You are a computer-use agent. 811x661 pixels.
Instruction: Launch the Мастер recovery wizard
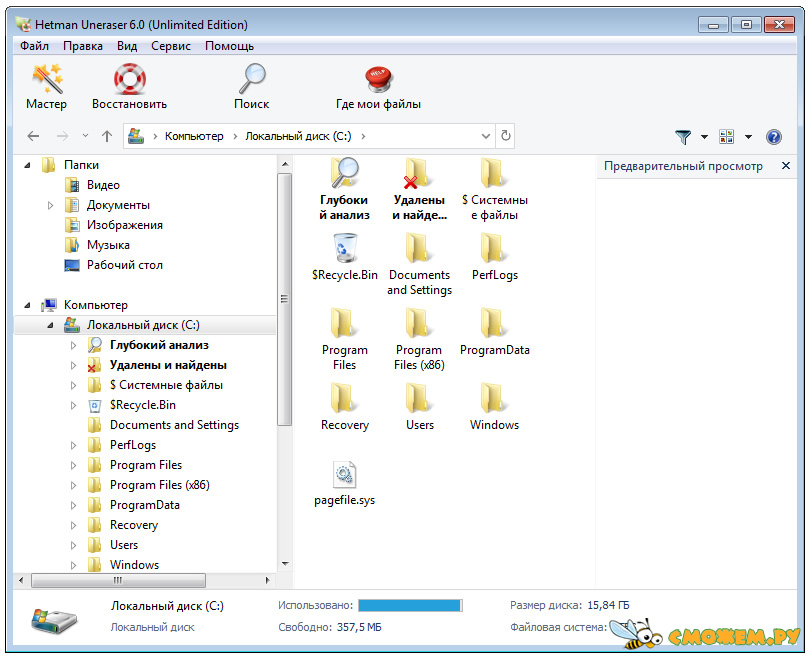click(x=47, y=86)
